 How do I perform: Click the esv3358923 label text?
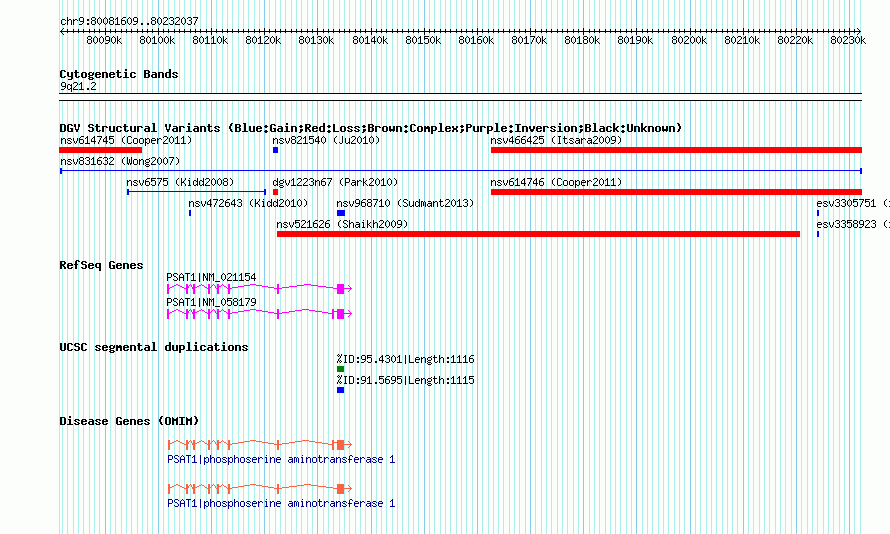846,224
